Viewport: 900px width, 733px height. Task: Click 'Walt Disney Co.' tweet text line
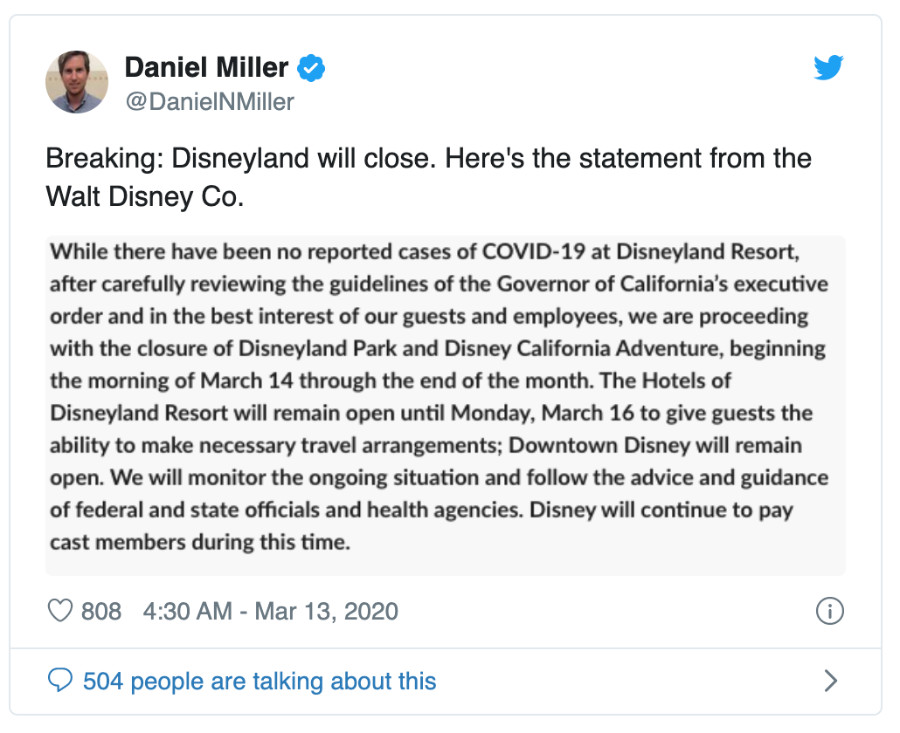point(145,197)
